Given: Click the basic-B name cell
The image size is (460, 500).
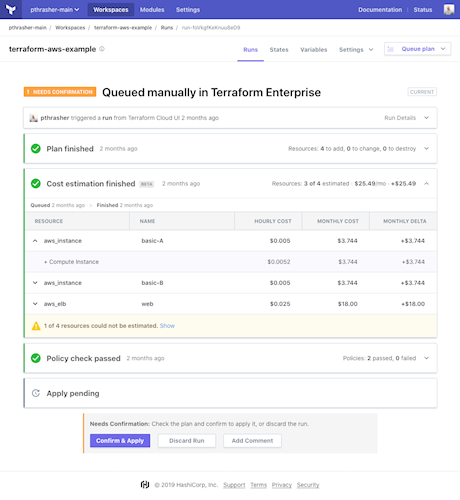Looking at the screenshot, I should pyautogui.click(x=152, y=283).
